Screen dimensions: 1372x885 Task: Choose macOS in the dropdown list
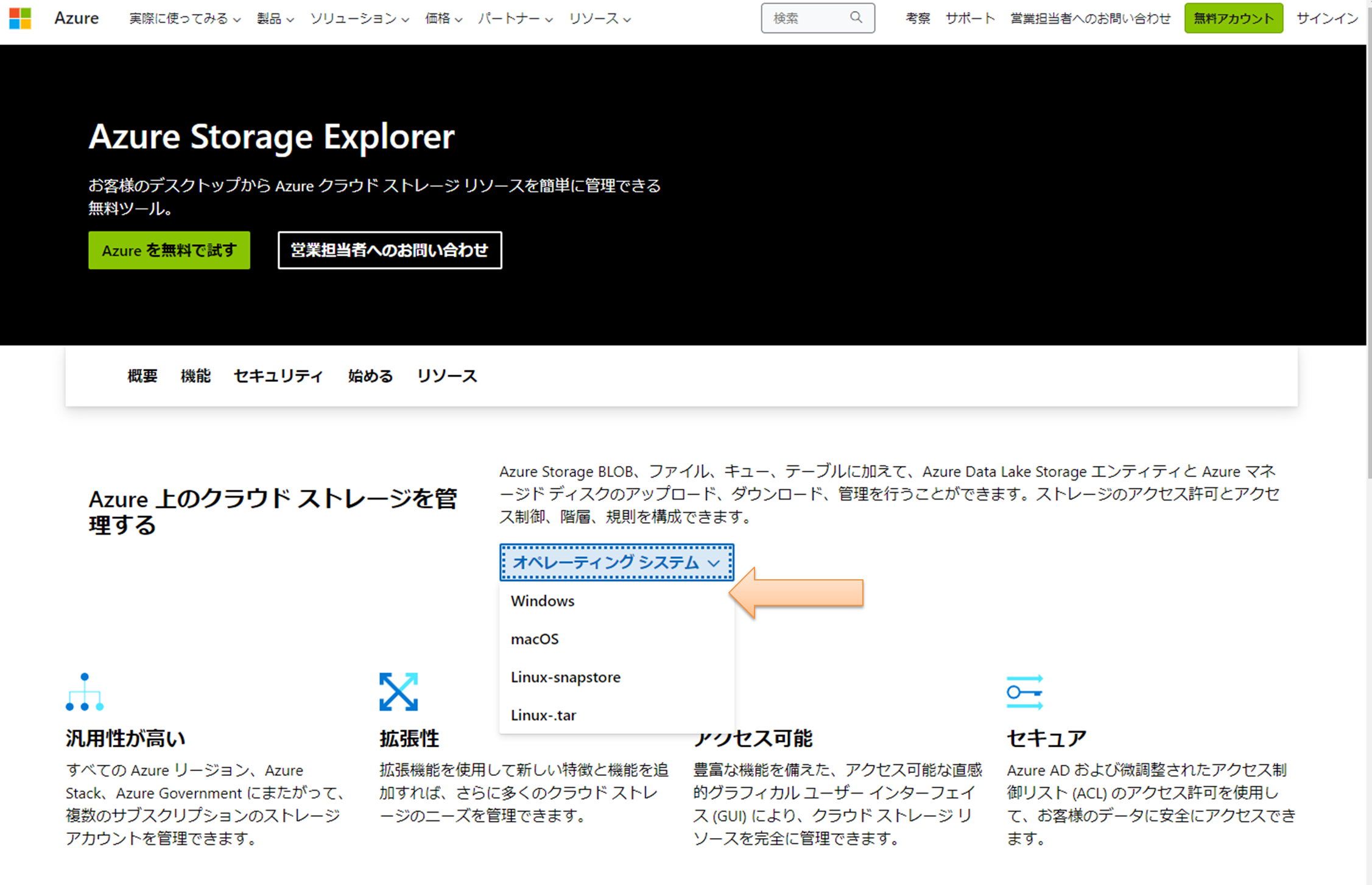(535, 639)
